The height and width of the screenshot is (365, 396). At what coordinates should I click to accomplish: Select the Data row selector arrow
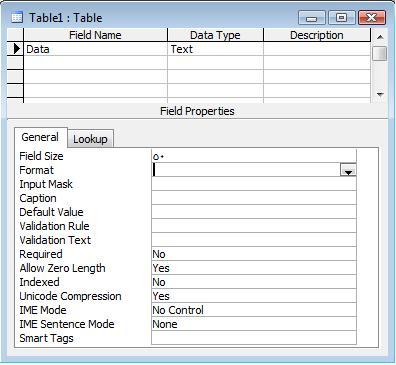click(16, 49)
